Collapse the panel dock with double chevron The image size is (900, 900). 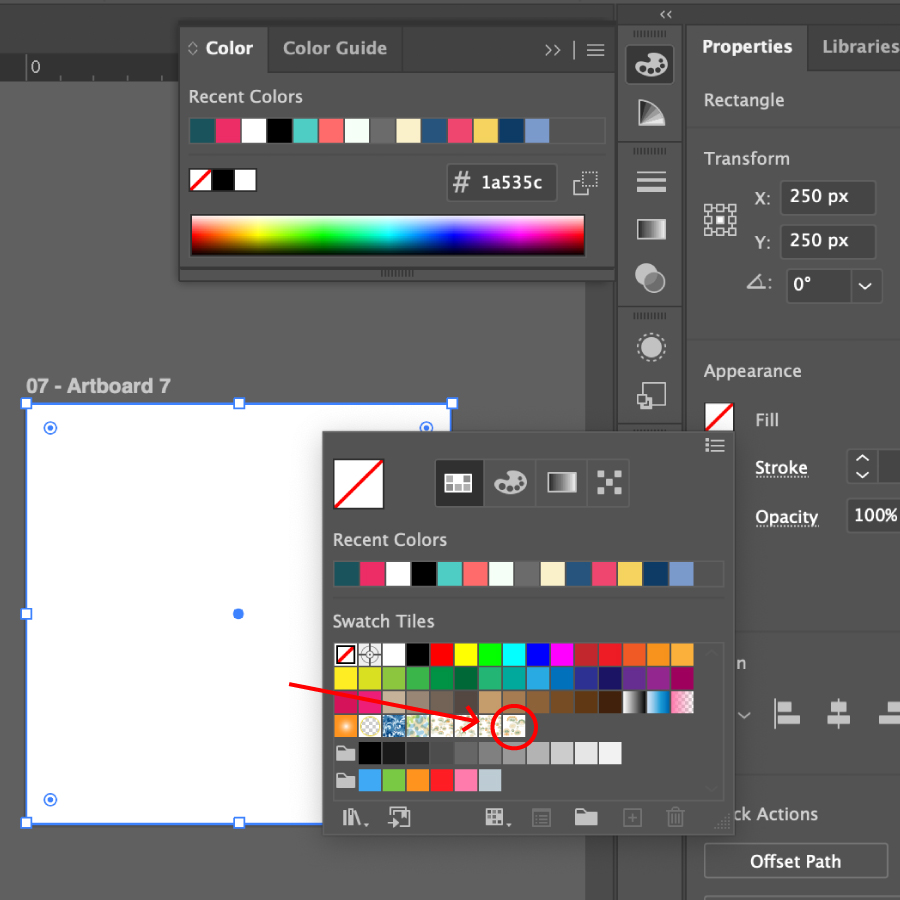point(665,14)
